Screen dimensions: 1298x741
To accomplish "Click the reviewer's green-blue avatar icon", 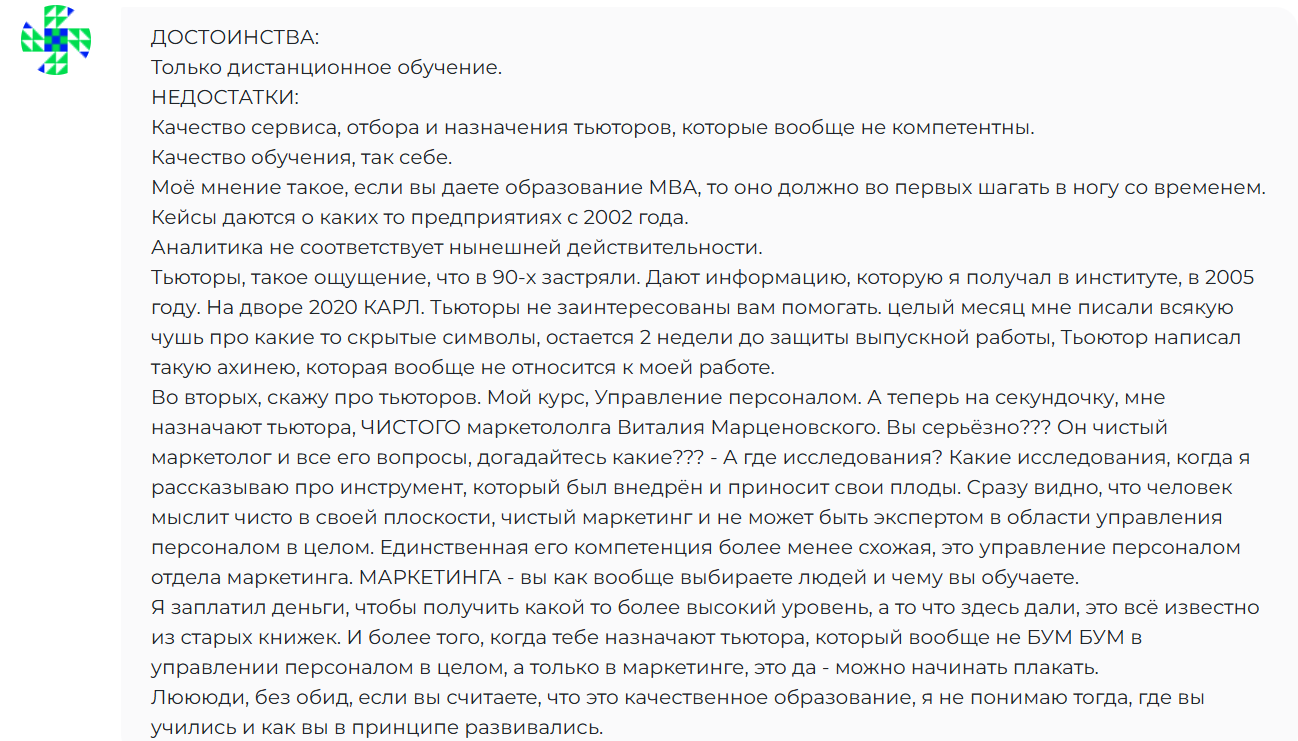I will pos(56,40).
